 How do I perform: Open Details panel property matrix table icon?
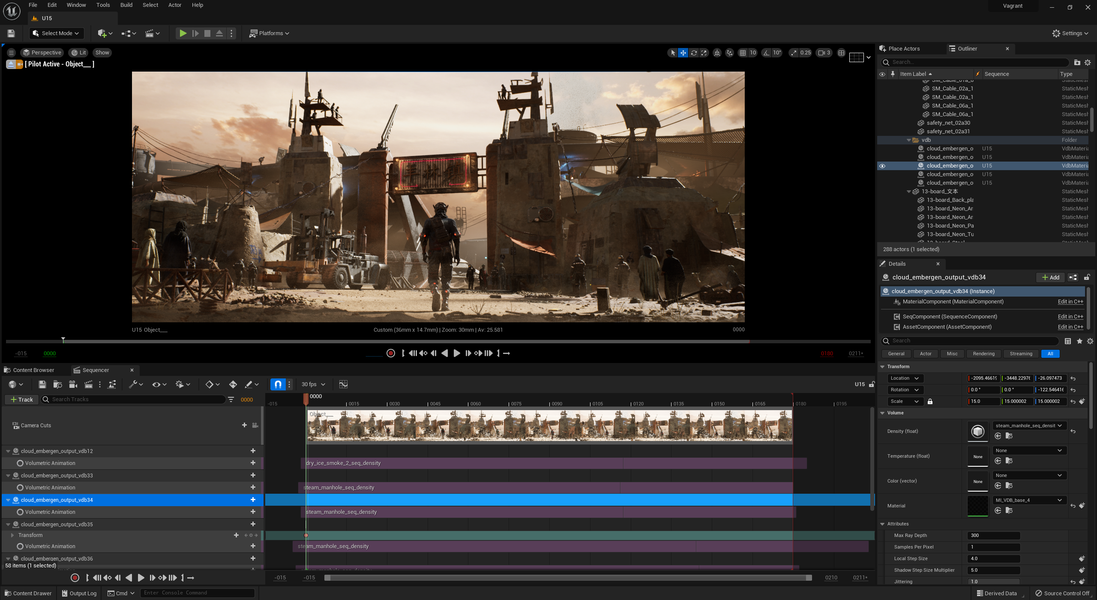pos(1068,341)
